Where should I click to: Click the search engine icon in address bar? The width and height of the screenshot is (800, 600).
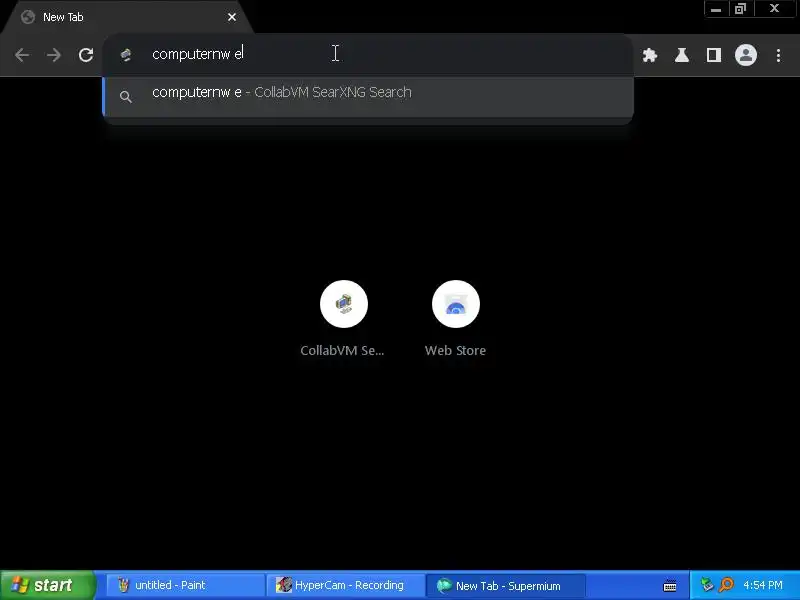point(126,55)
